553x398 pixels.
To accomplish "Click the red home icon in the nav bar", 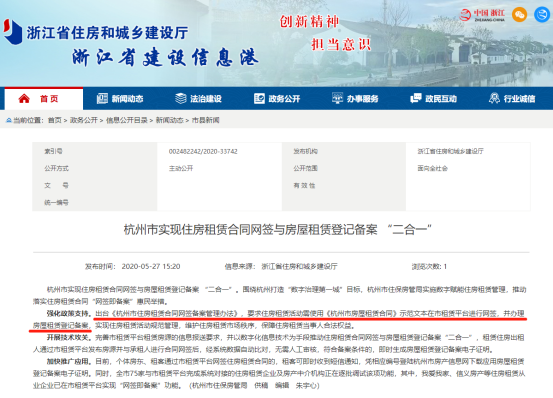I will coord(24,98).
